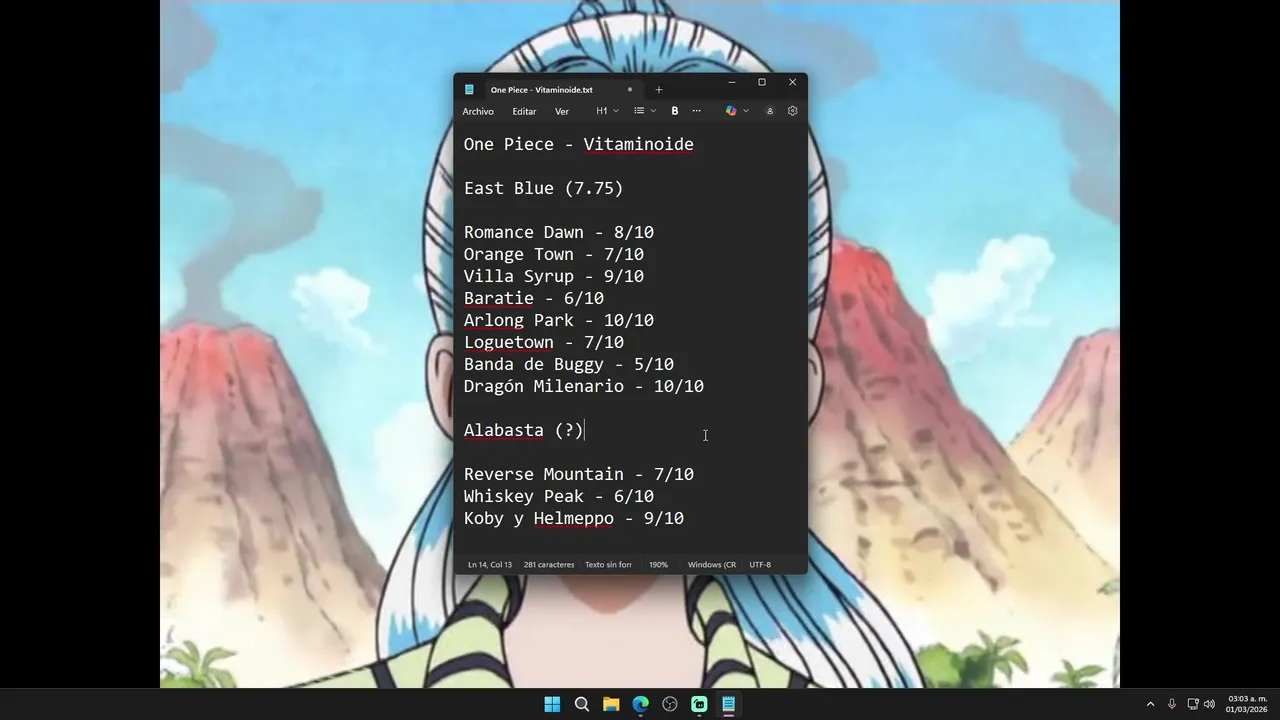Open more formatting options (three dots)

(697, 111)
